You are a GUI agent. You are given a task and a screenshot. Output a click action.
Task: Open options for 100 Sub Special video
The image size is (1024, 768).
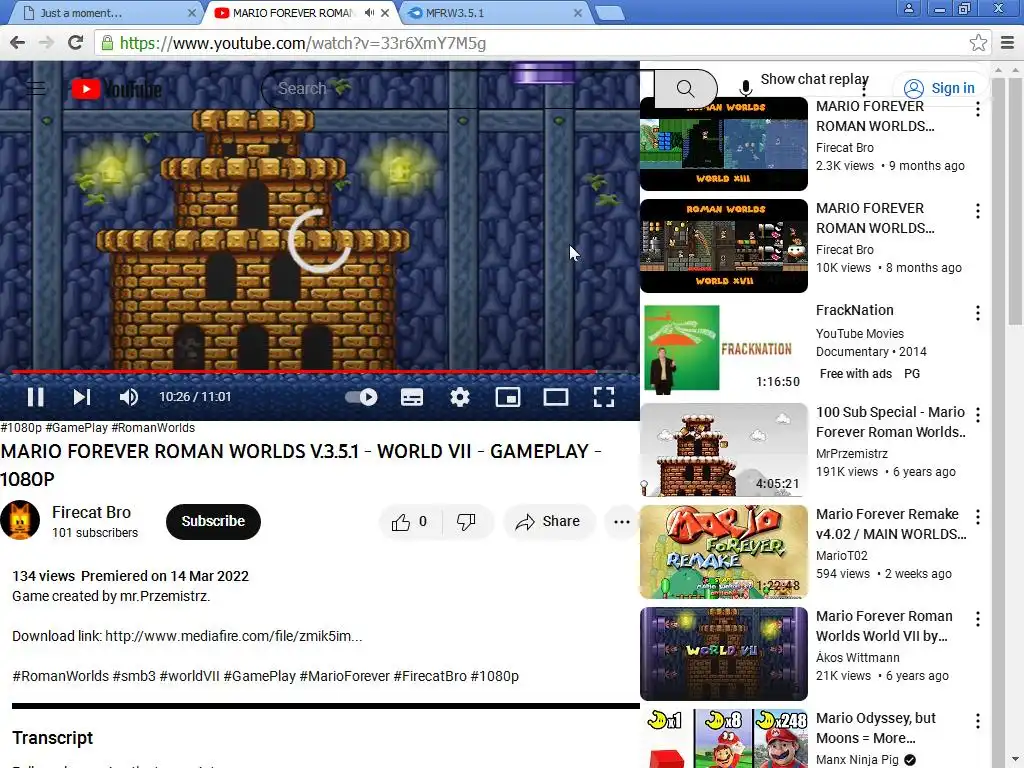978,415
